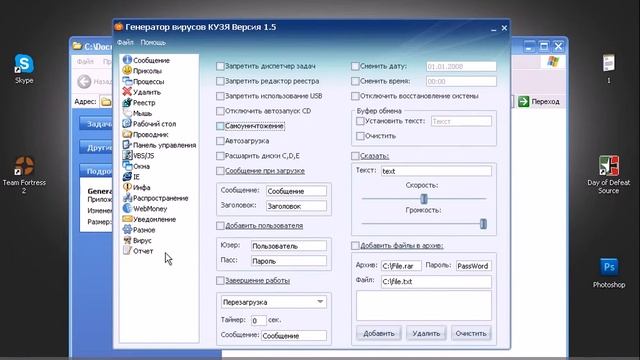Click the Удалить button below the file list
The width and height of the screenshot is (640, 360).
tap(426, 333)
